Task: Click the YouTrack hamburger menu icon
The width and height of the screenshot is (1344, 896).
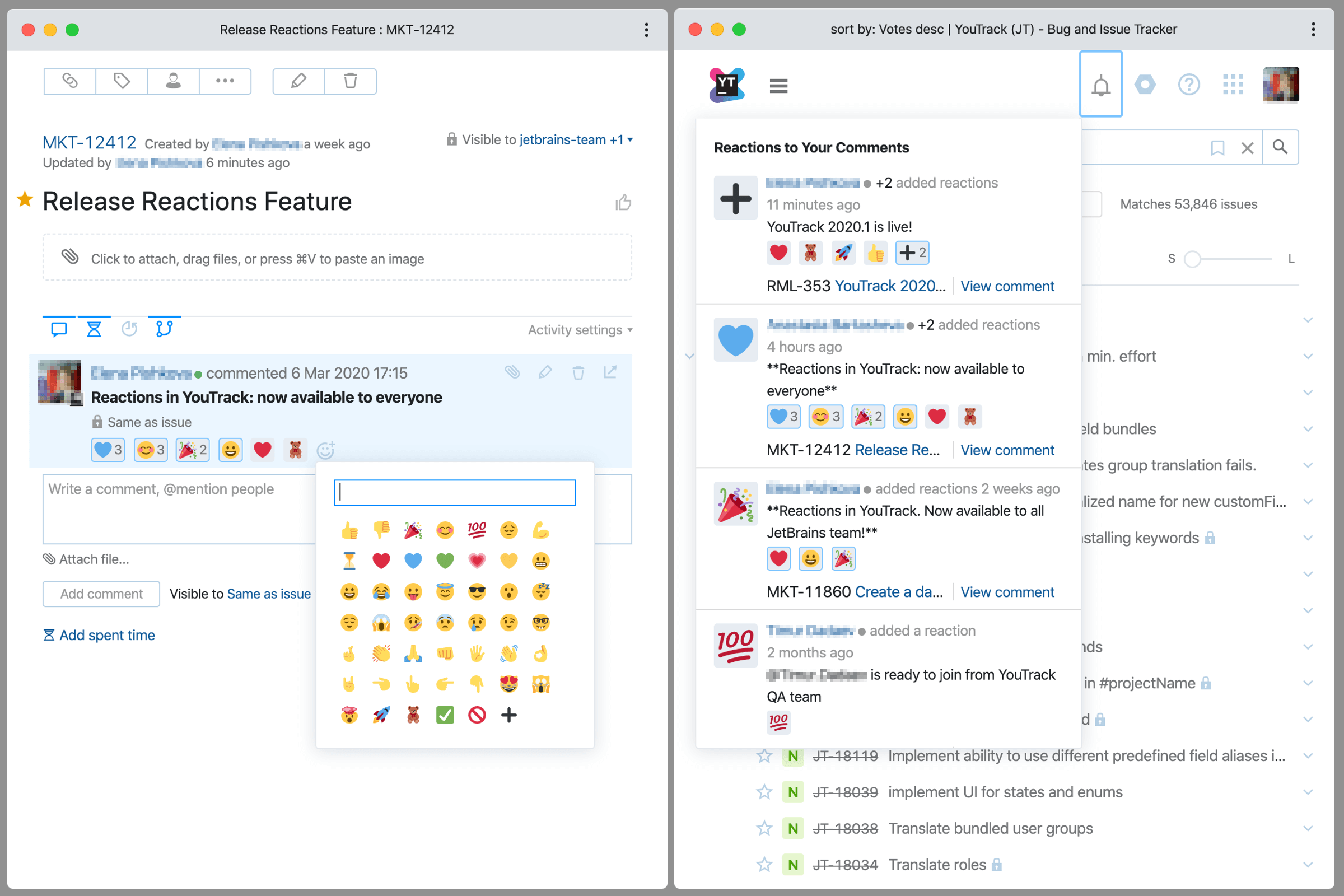Action: [778, 86]
